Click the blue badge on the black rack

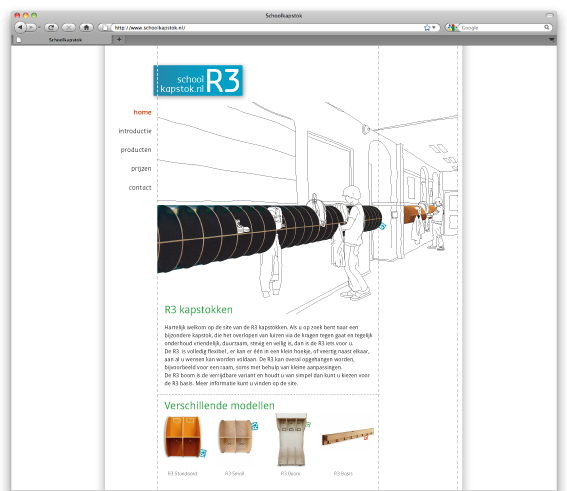[x=382, y=226]
